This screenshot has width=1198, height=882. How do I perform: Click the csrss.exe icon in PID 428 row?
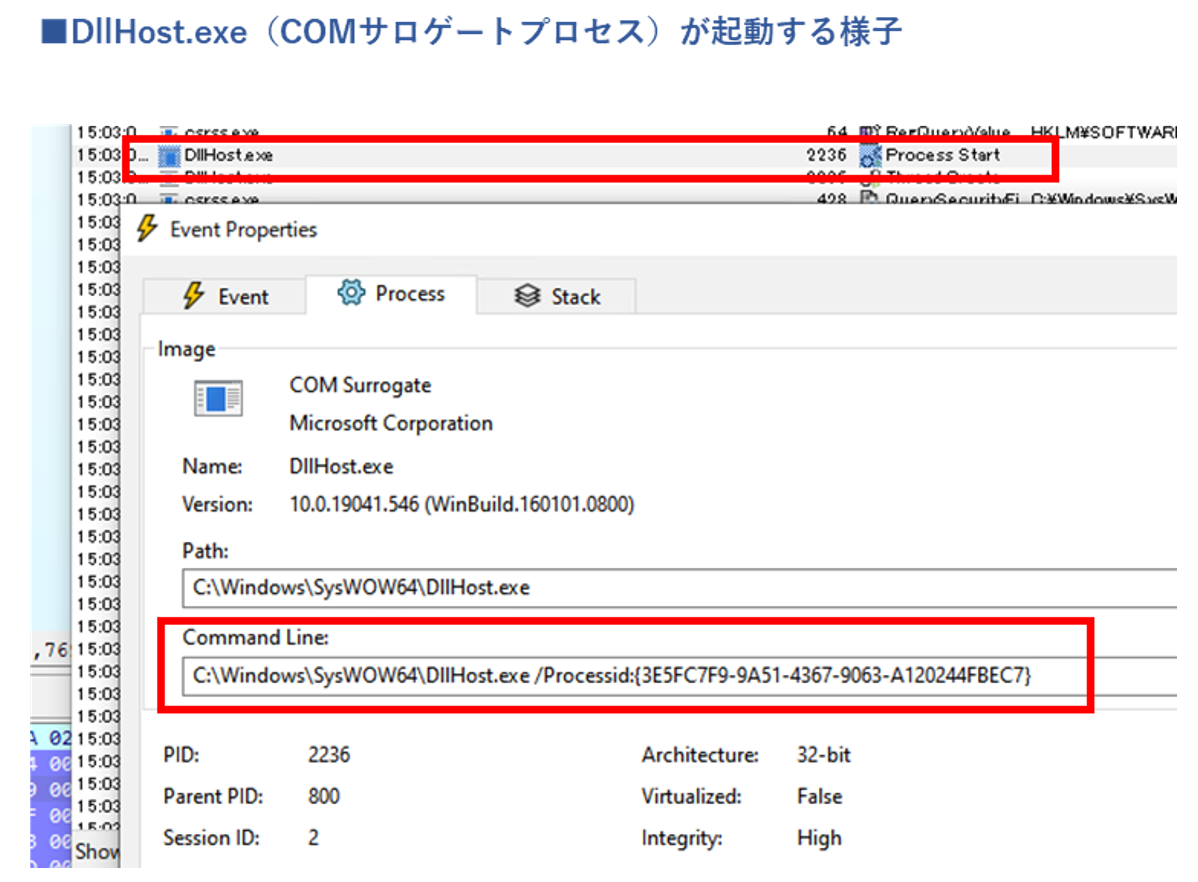point(169,199)
